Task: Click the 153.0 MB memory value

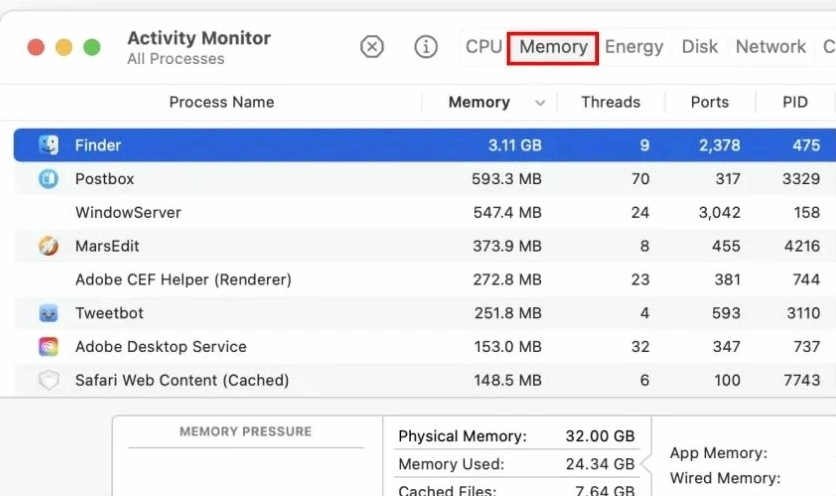Action: point(508,347)
